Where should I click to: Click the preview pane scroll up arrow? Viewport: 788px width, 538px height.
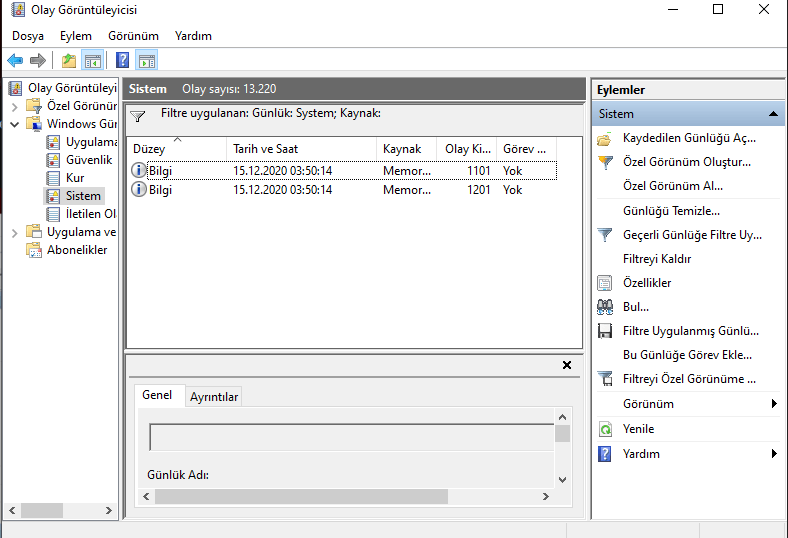(x=562, y=417)
